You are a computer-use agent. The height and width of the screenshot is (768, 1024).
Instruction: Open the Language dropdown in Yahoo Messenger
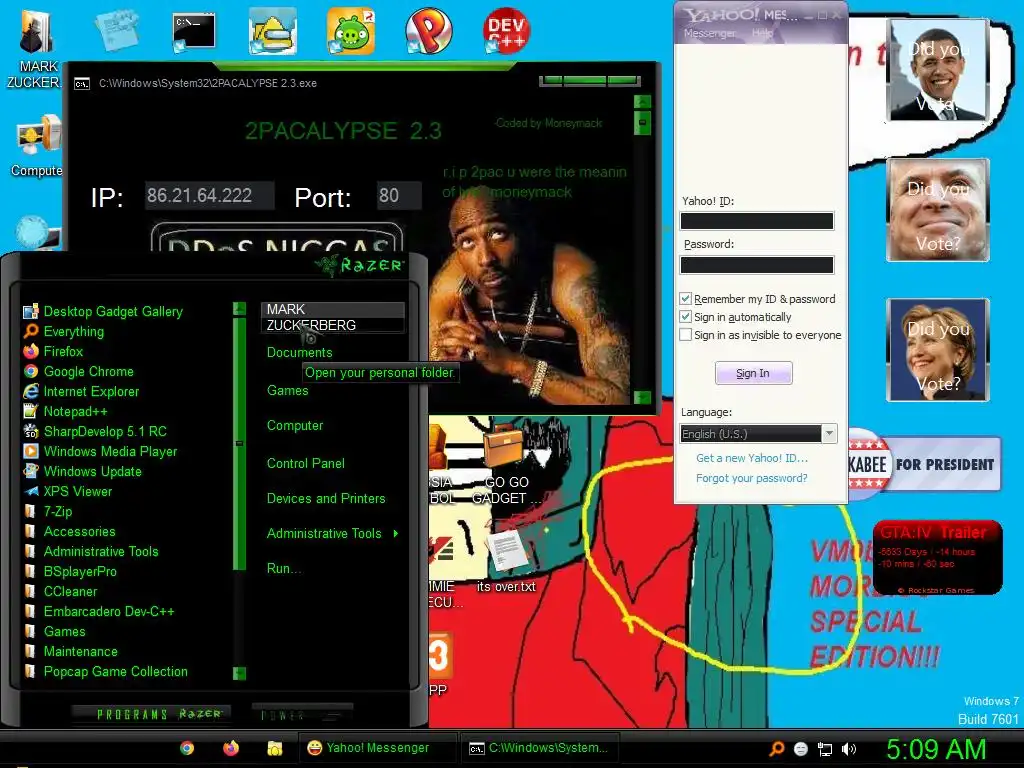point(829,434)
